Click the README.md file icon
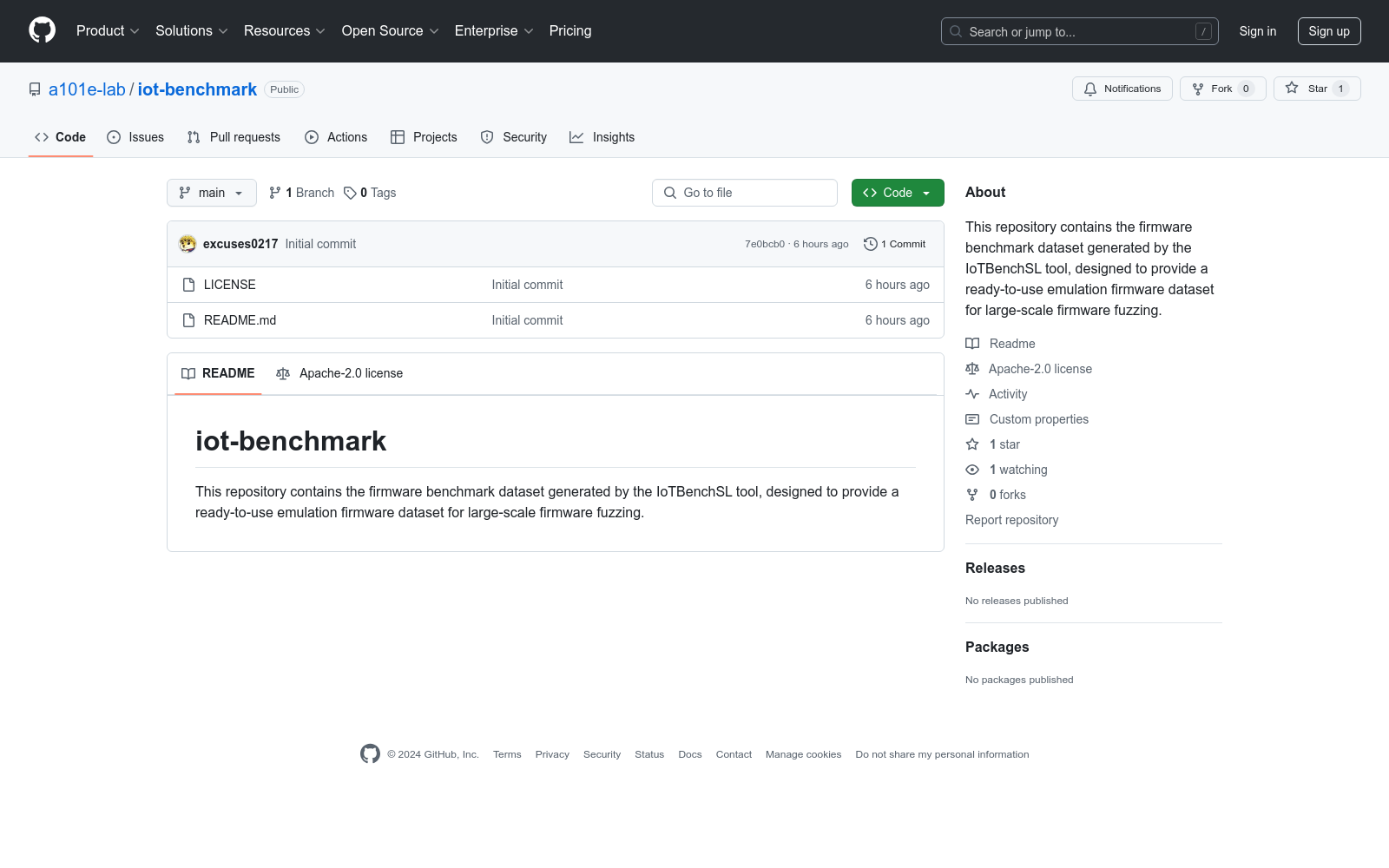The height and width of the screenshot is (868, 1389). click(188, 320)
